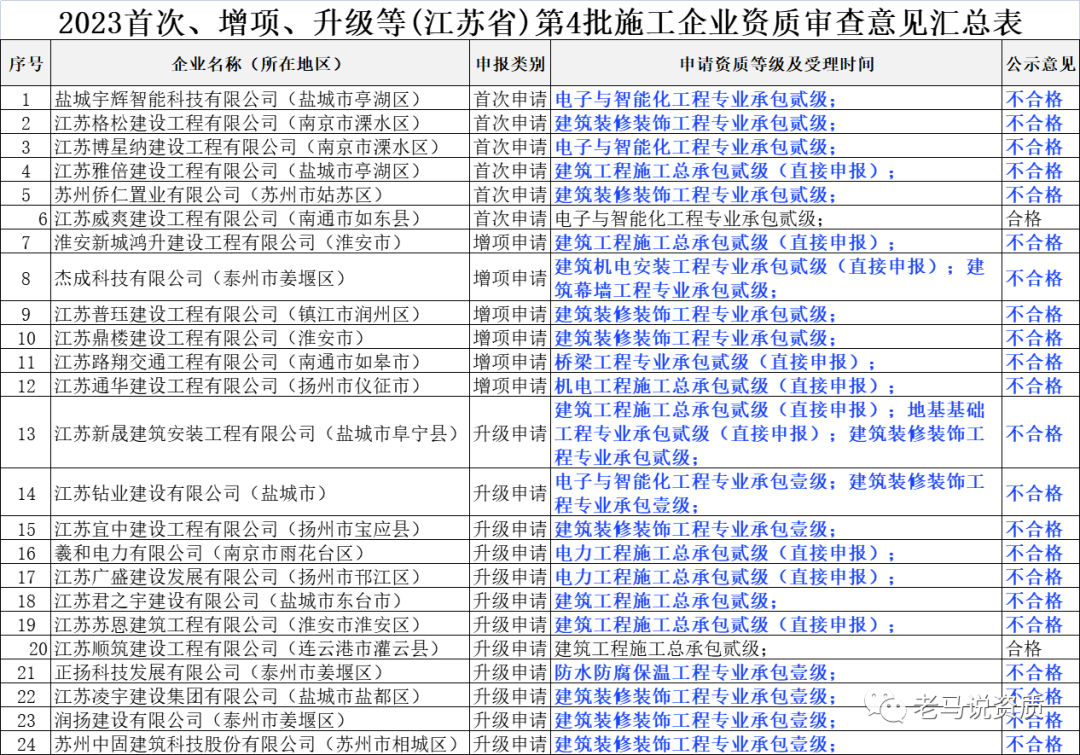The image size is (1080, 755).
Task: Select company cell 江苏新晟建筑安装工程有限公司
Action: [260, 433]
